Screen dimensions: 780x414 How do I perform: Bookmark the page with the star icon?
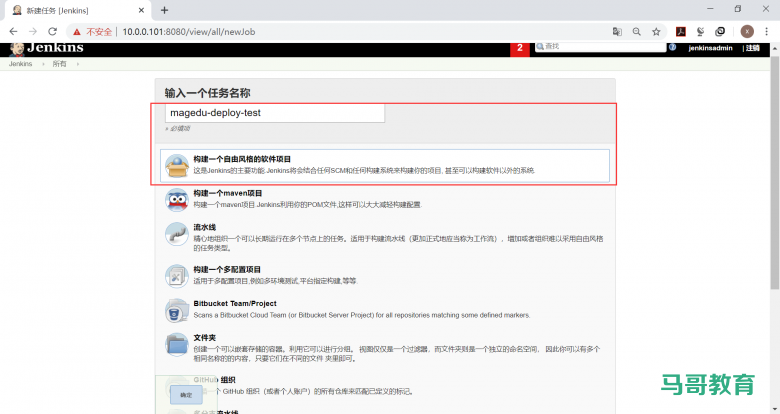(x=656, y=32)
